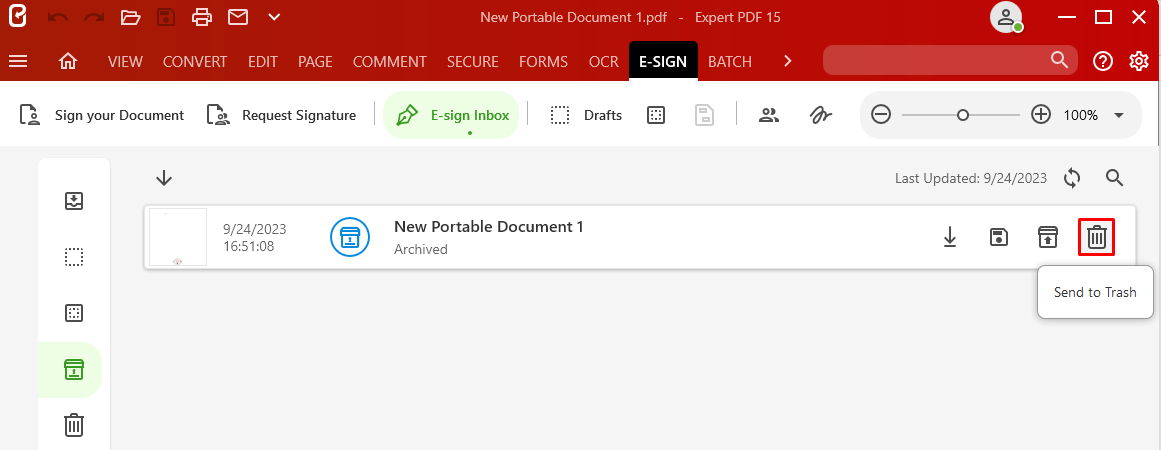
Task: Open Drafts in the toolbar
Action: point(586,115)
